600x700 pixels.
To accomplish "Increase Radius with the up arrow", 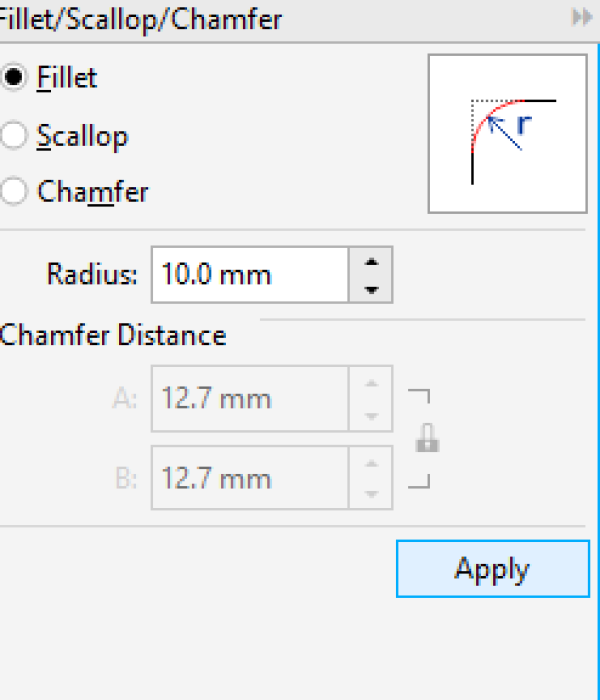I will coord(371,263).
